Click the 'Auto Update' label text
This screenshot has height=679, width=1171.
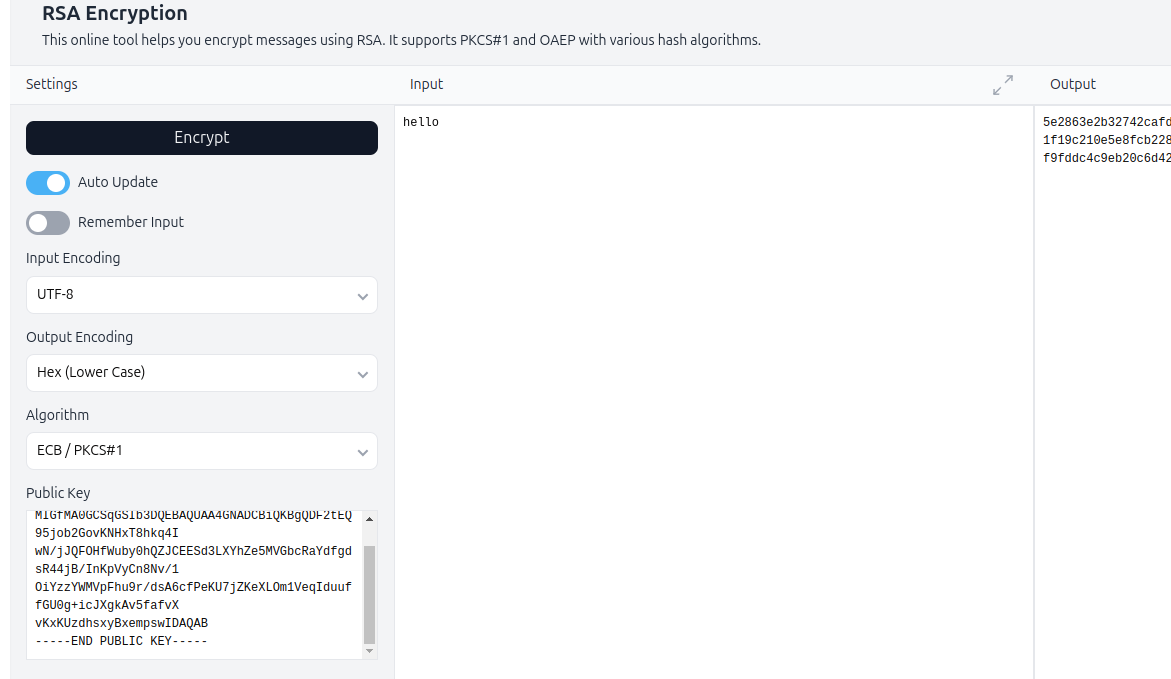pos(118,182)
